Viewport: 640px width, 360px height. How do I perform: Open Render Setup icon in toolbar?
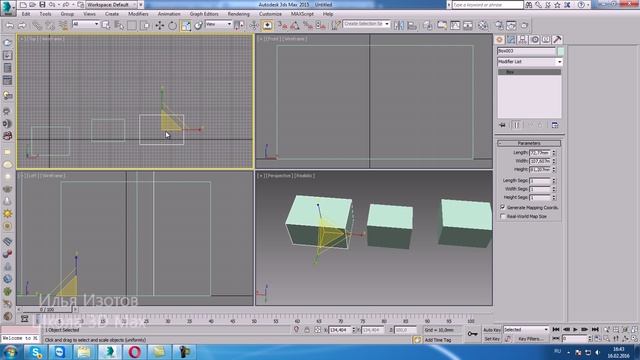[x=499, y=25]
